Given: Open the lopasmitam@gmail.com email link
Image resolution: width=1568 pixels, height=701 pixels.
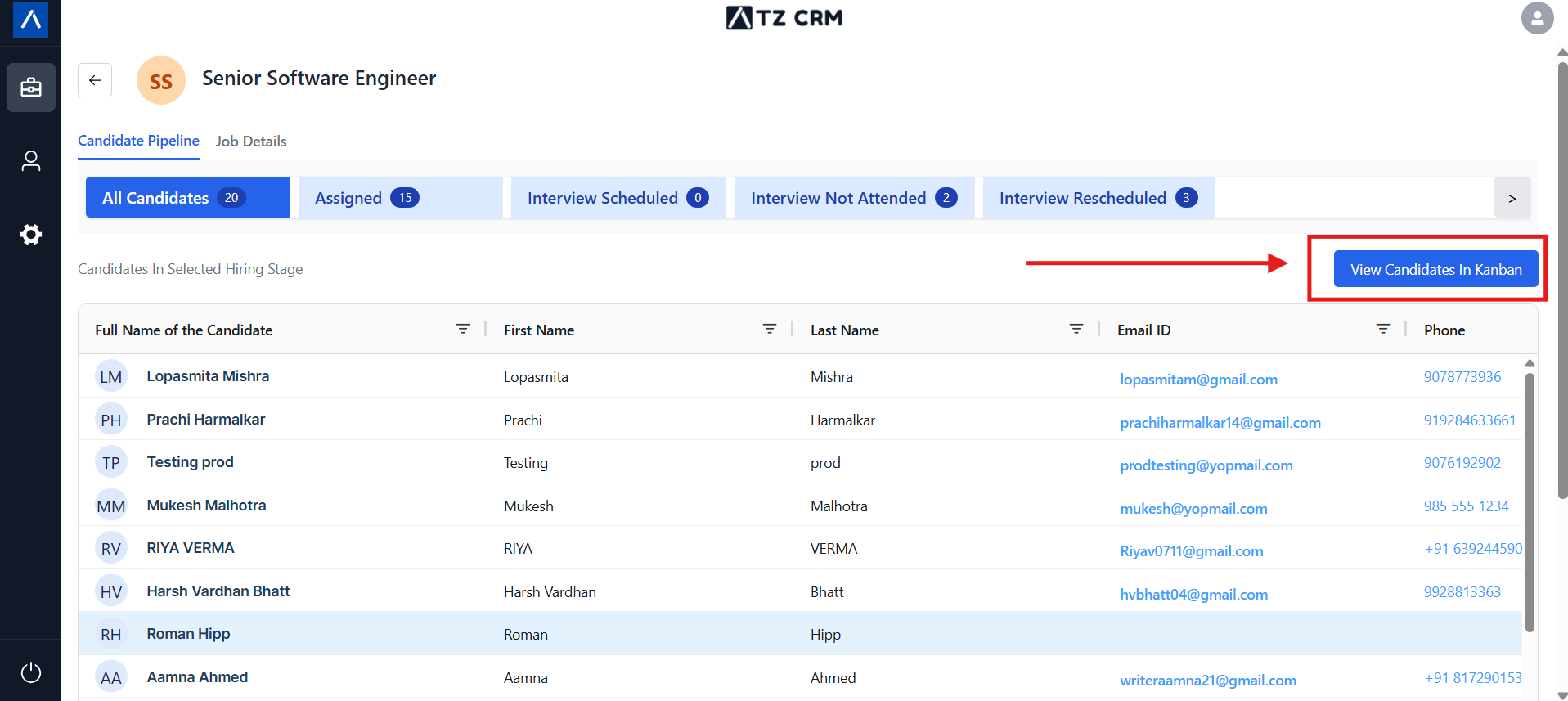Looking at the screenshot, I should (1198, 380).
